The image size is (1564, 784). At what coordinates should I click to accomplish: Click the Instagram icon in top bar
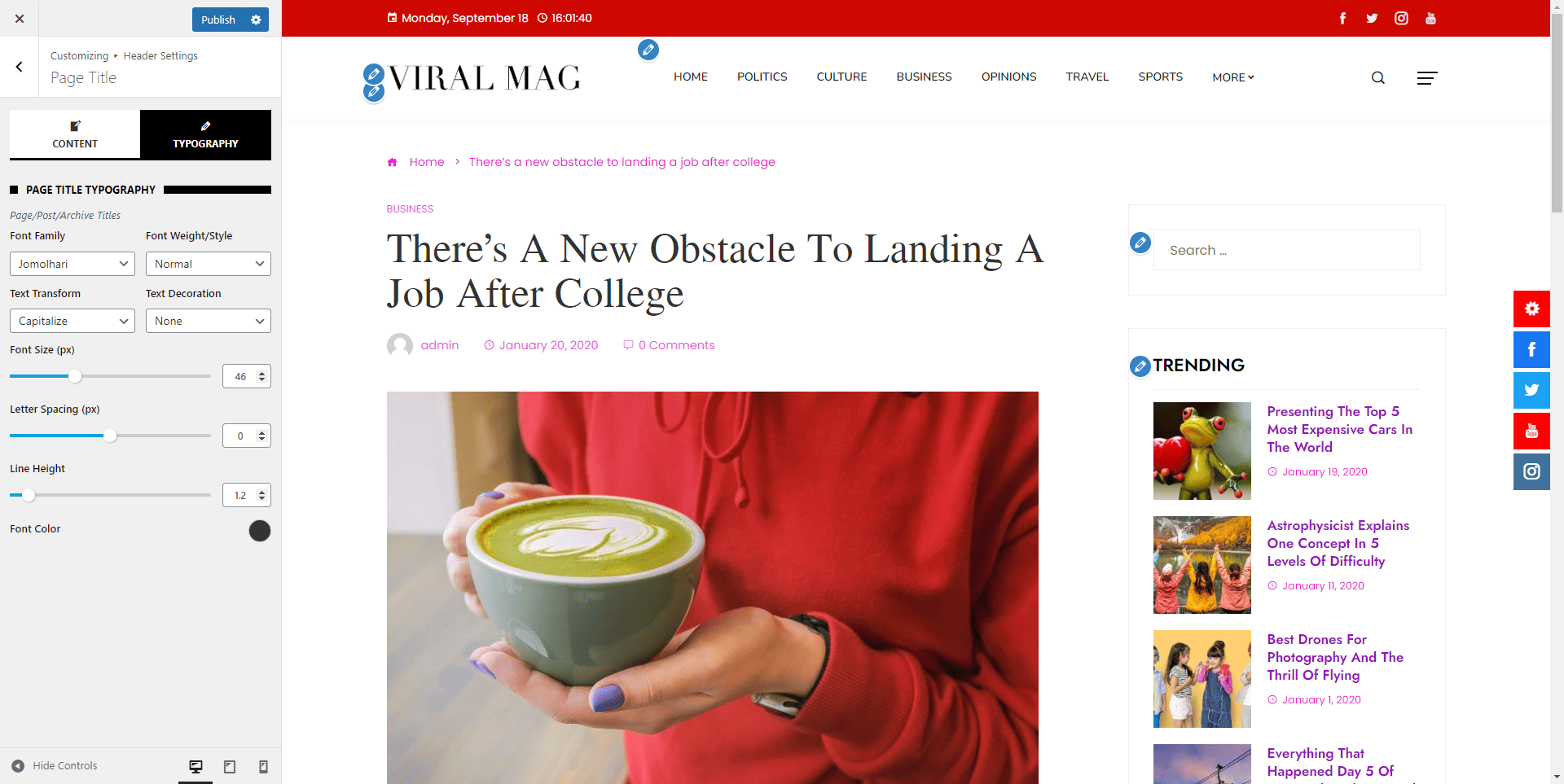[x=1401, y=18]
